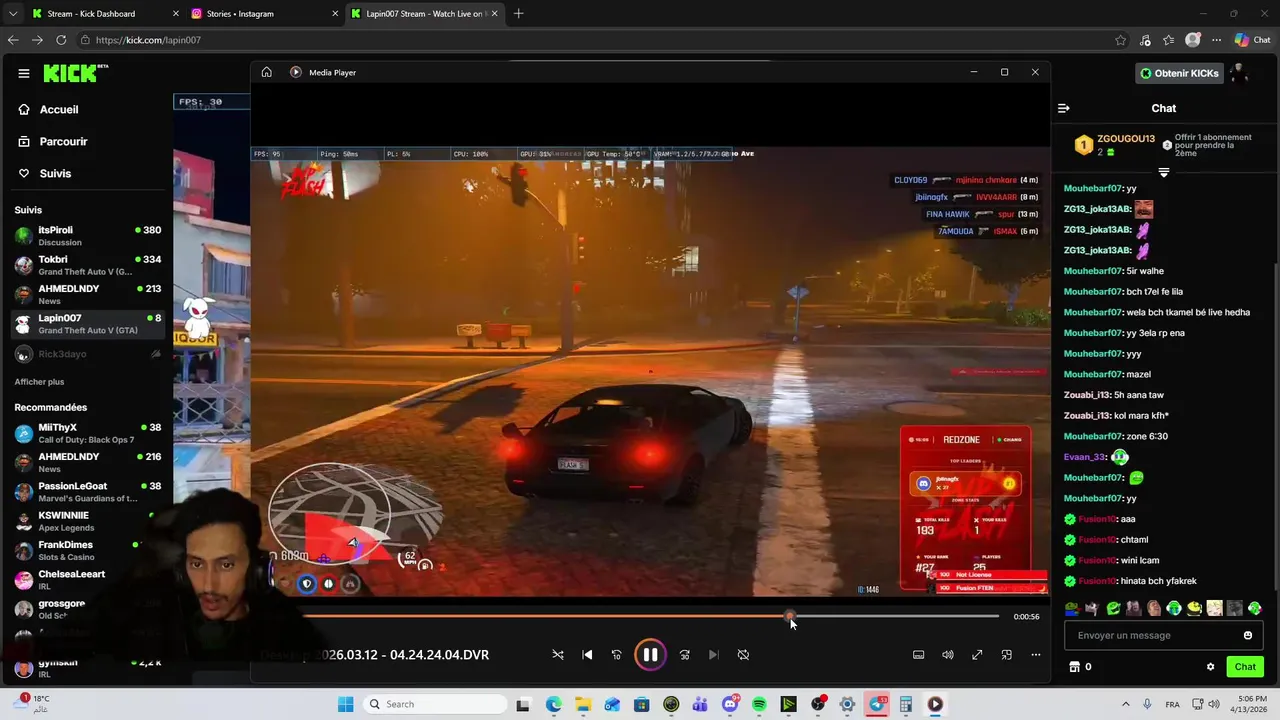The height and width of the screenshot is (720, 1280).
Task: Click the video seek bar track
Action: 650,616
